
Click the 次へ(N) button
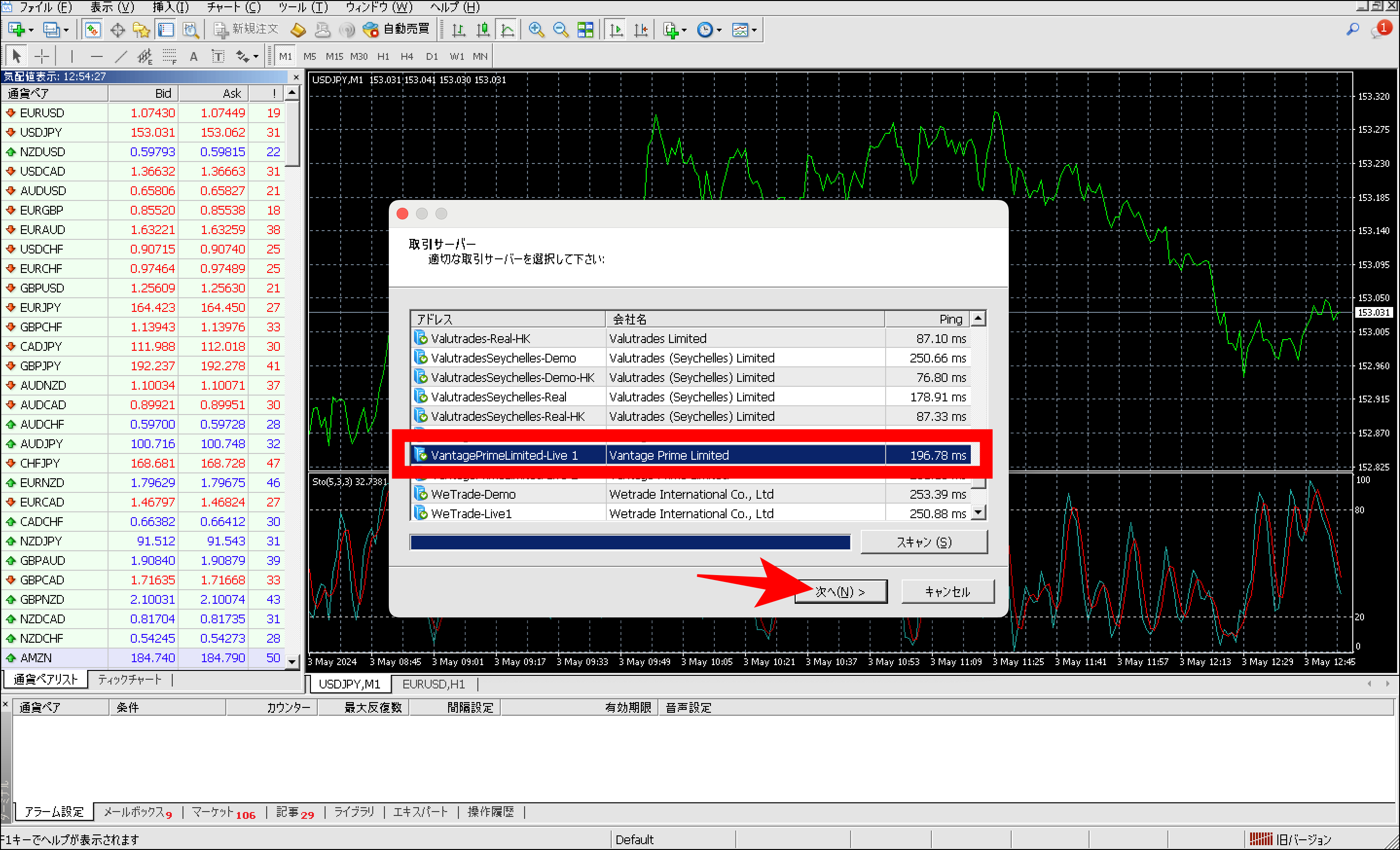coord(841,591)
